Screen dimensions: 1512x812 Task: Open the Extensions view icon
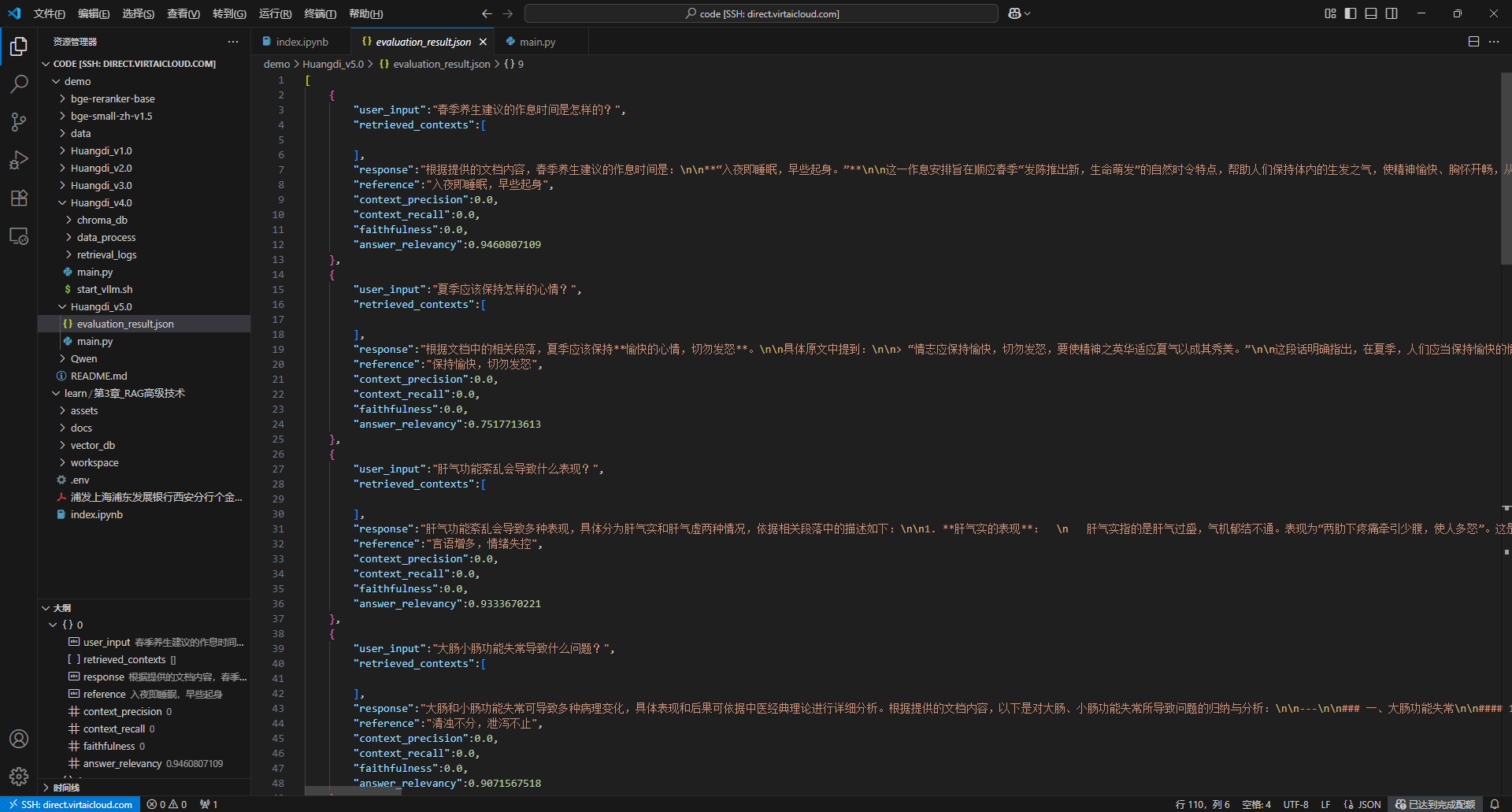coord(19,198)
